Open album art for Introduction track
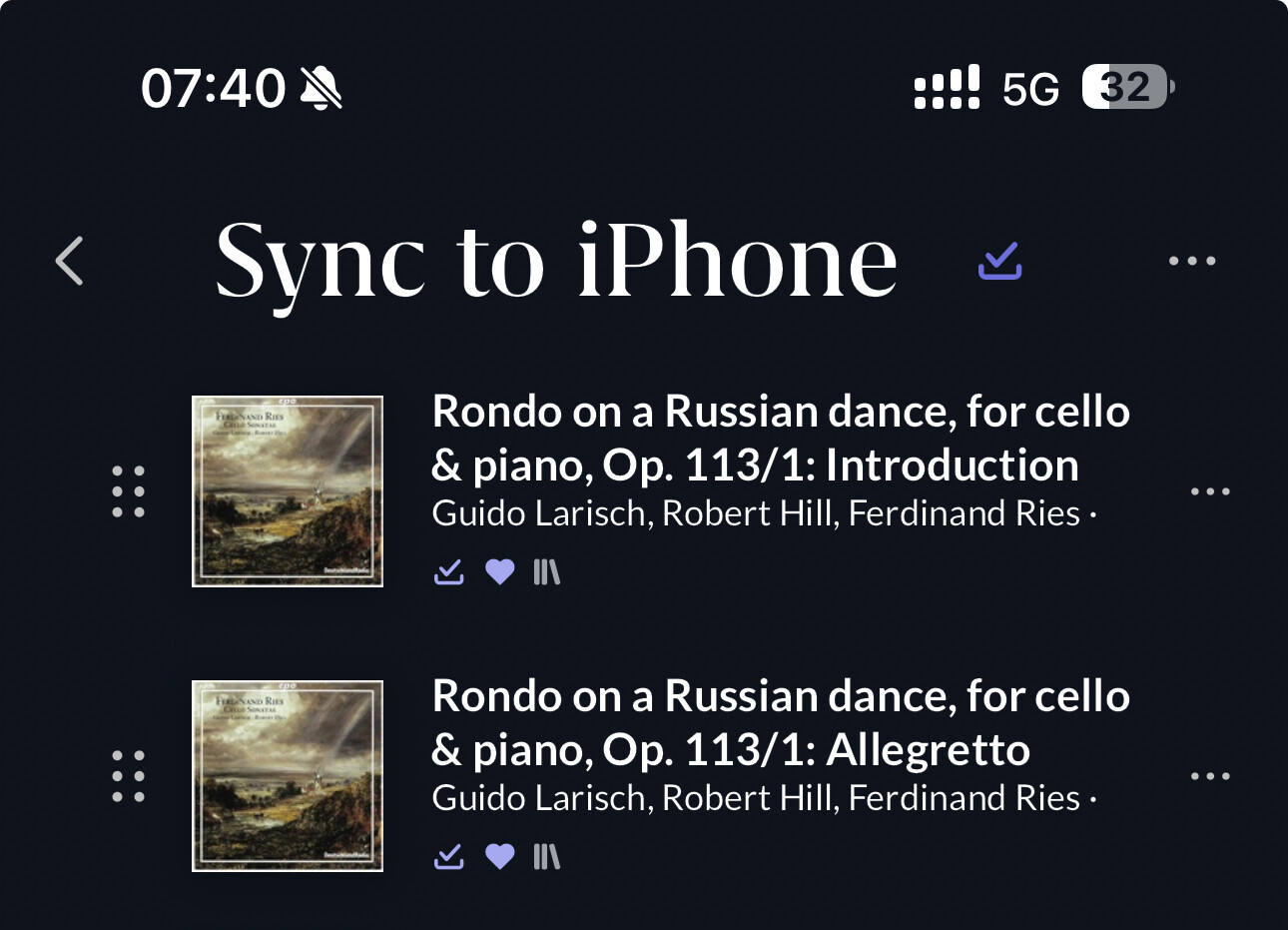Image resolution: width=1288 pixels, height=930 pixels. pos(288,490)
